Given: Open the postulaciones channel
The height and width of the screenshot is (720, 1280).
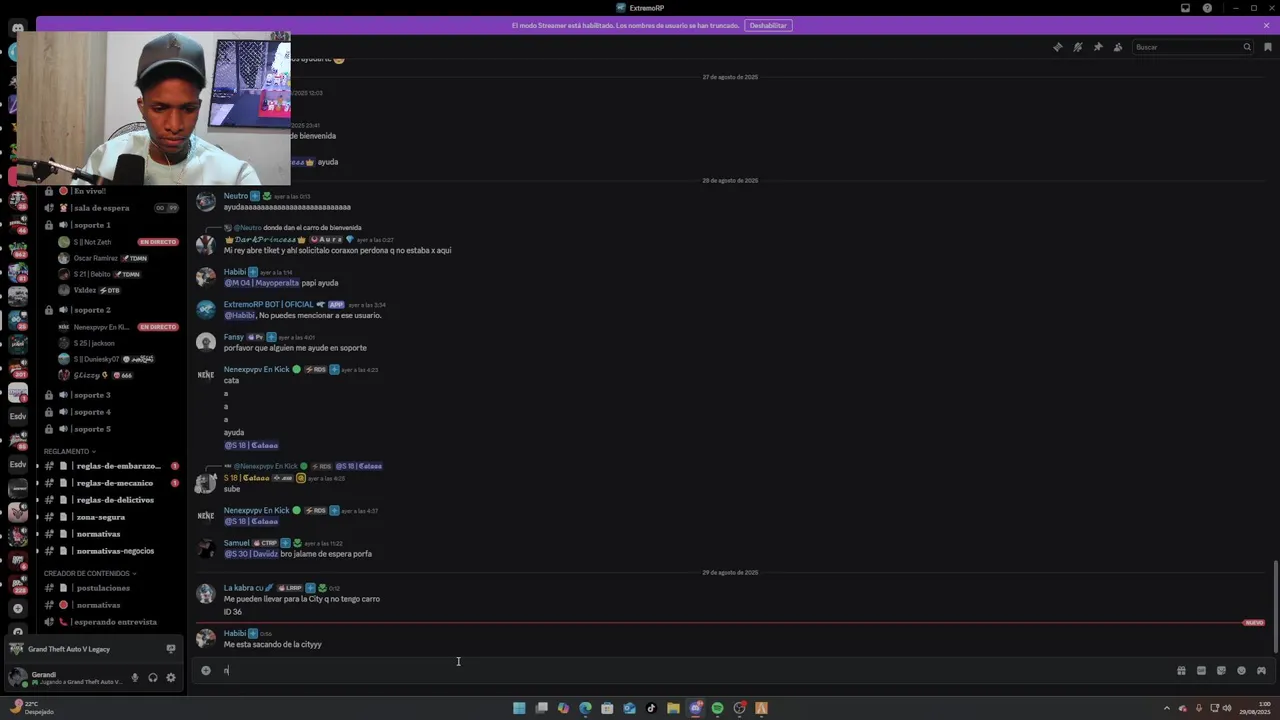Looking at the screenshot, I should [110, 588].
